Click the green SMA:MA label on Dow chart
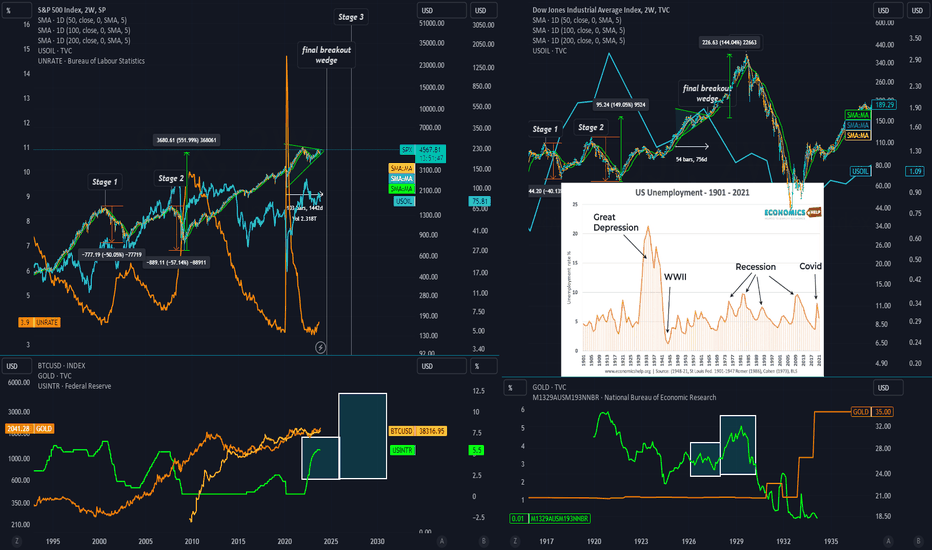Screen dimensions: 932x550 [x=857, y=115]
